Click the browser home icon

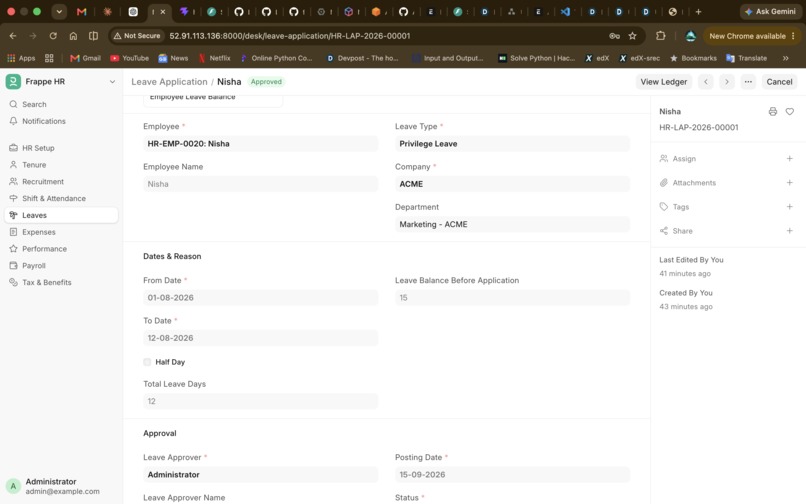(x=73, y=36)
